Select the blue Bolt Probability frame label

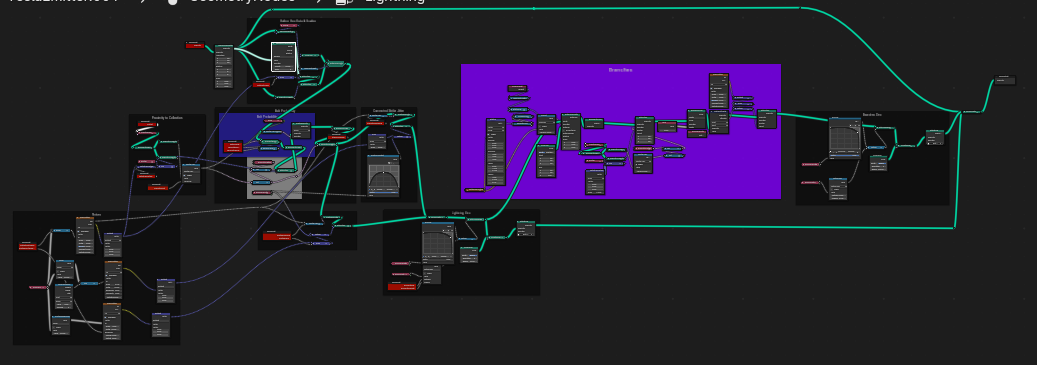click(x=267, y=116)
